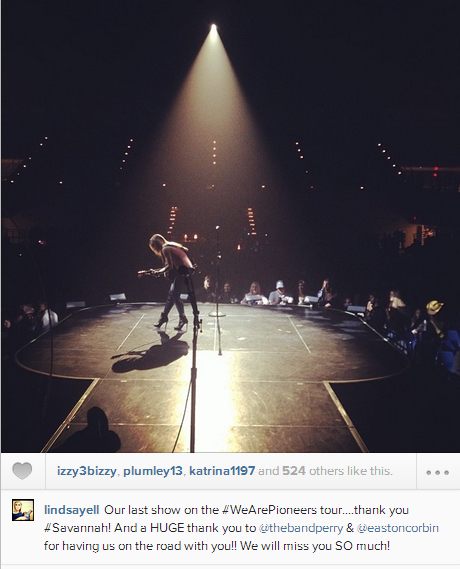The height and width of the screenshot is (569, 460).
Task: Open the @thebandperry mention
Action: [x=301, y=528]
